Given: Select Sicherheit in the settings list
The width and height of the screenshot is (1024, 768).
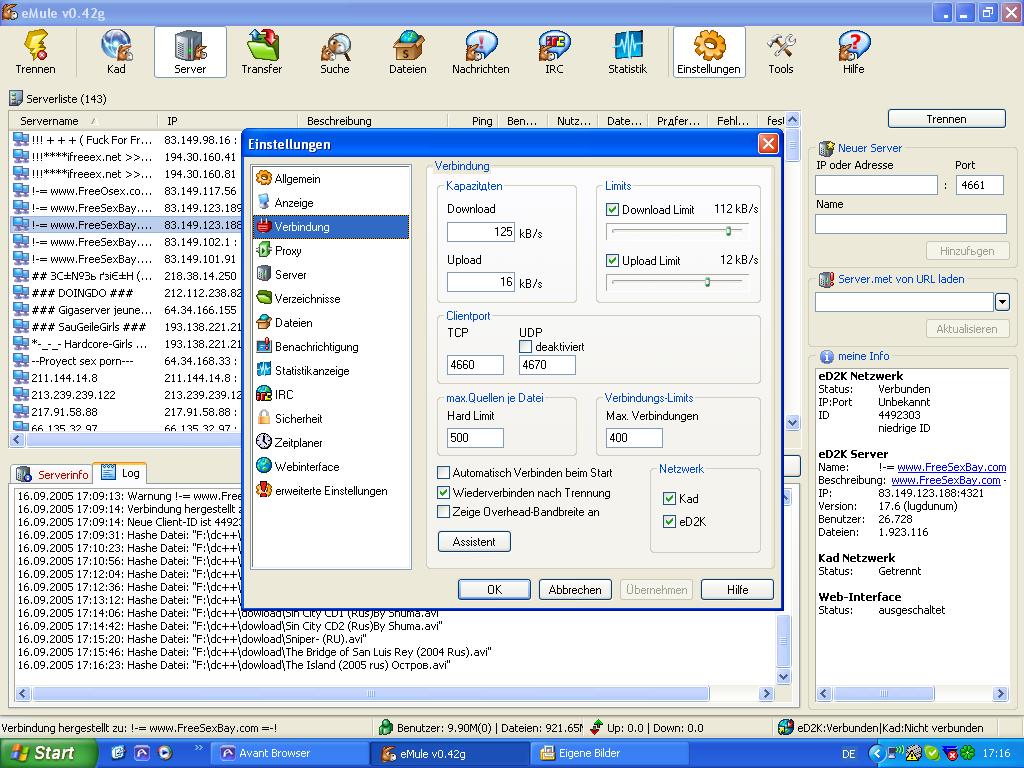Looking at the screenshot, I should [x=331, y=419].
